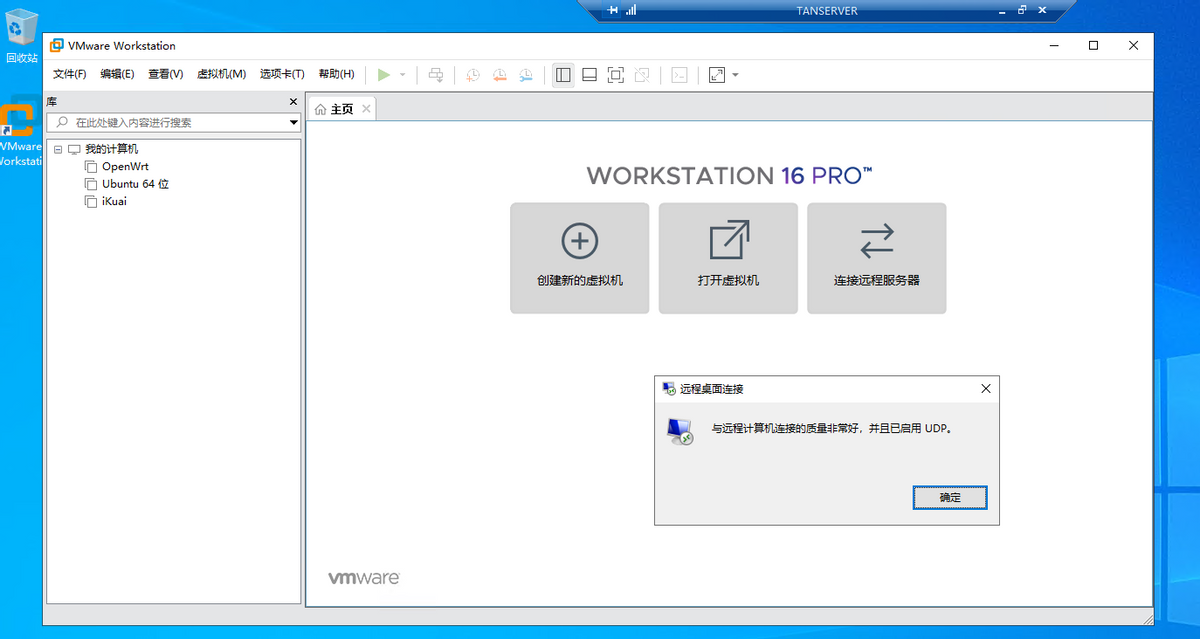Click the library search input field
Viewport: 1200px width, 639px height.
170,123
